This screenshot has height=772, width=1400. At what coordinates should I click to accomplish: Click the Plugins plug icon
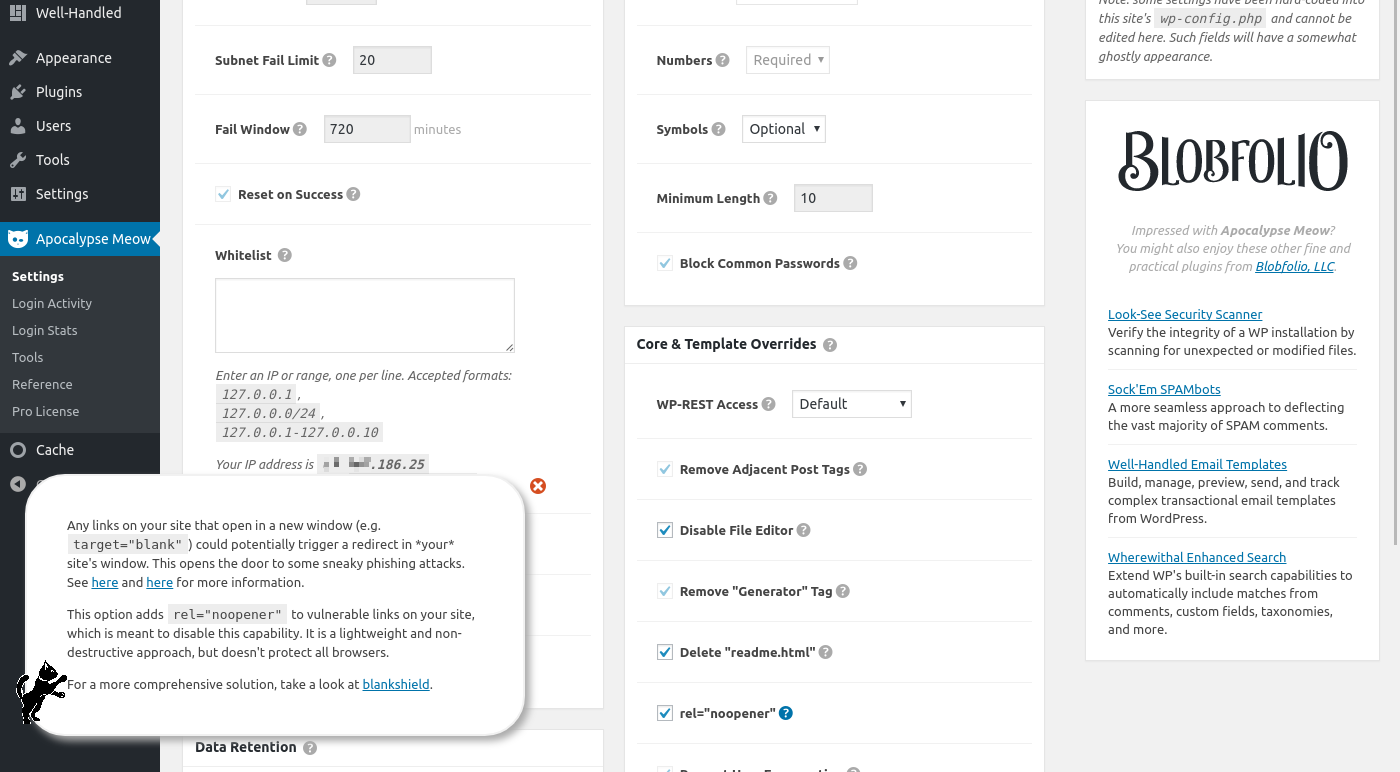tap(18, 92)
